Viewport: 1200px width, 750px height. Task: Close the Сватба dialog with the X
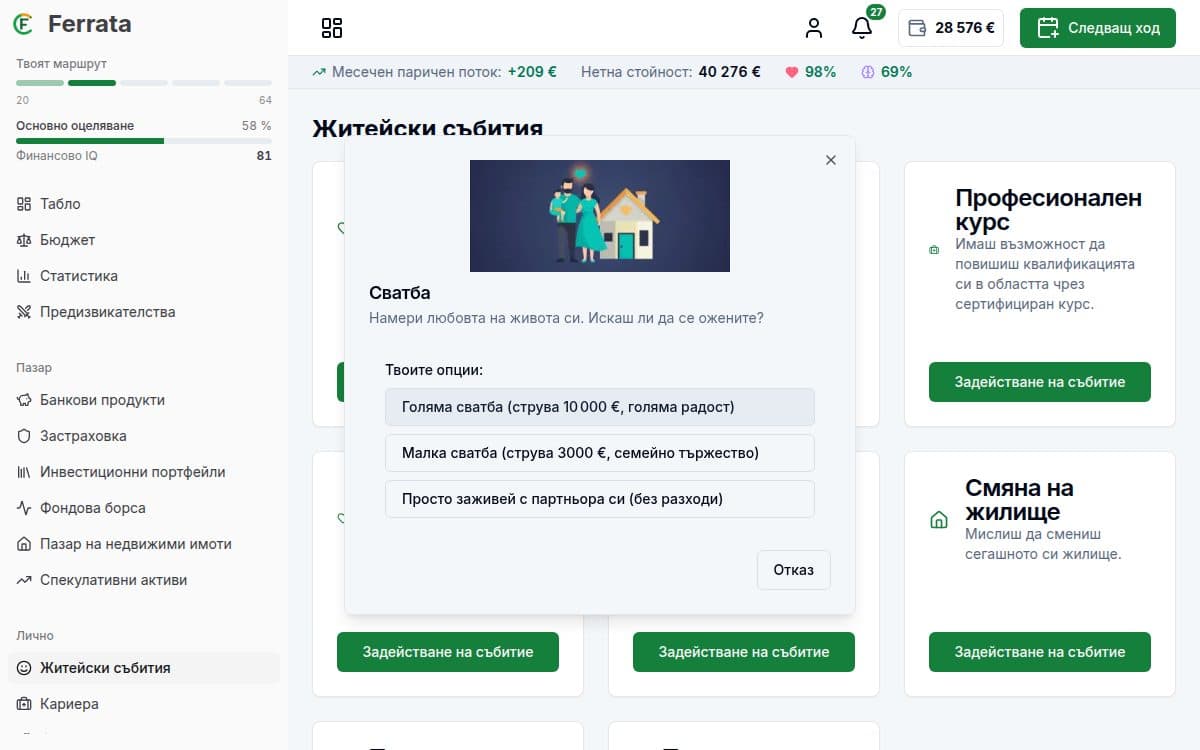coord(830,160)
